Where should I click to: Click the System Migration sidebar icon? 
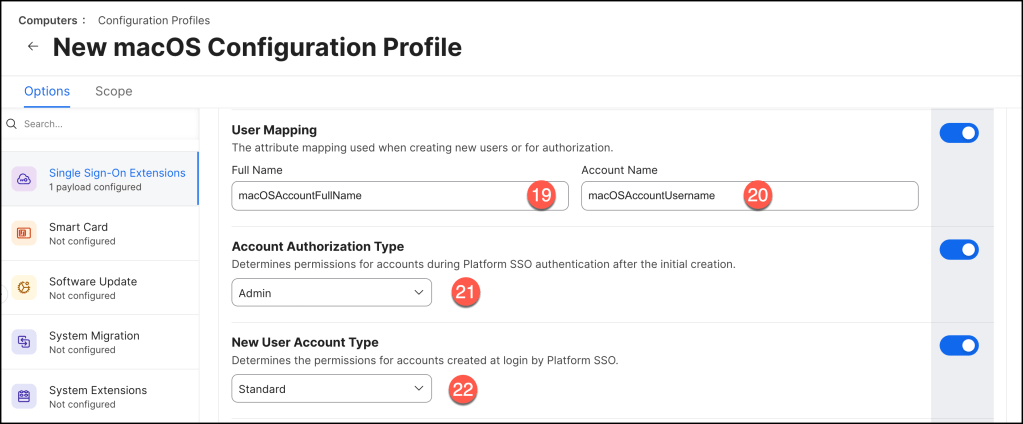[24, 342]
